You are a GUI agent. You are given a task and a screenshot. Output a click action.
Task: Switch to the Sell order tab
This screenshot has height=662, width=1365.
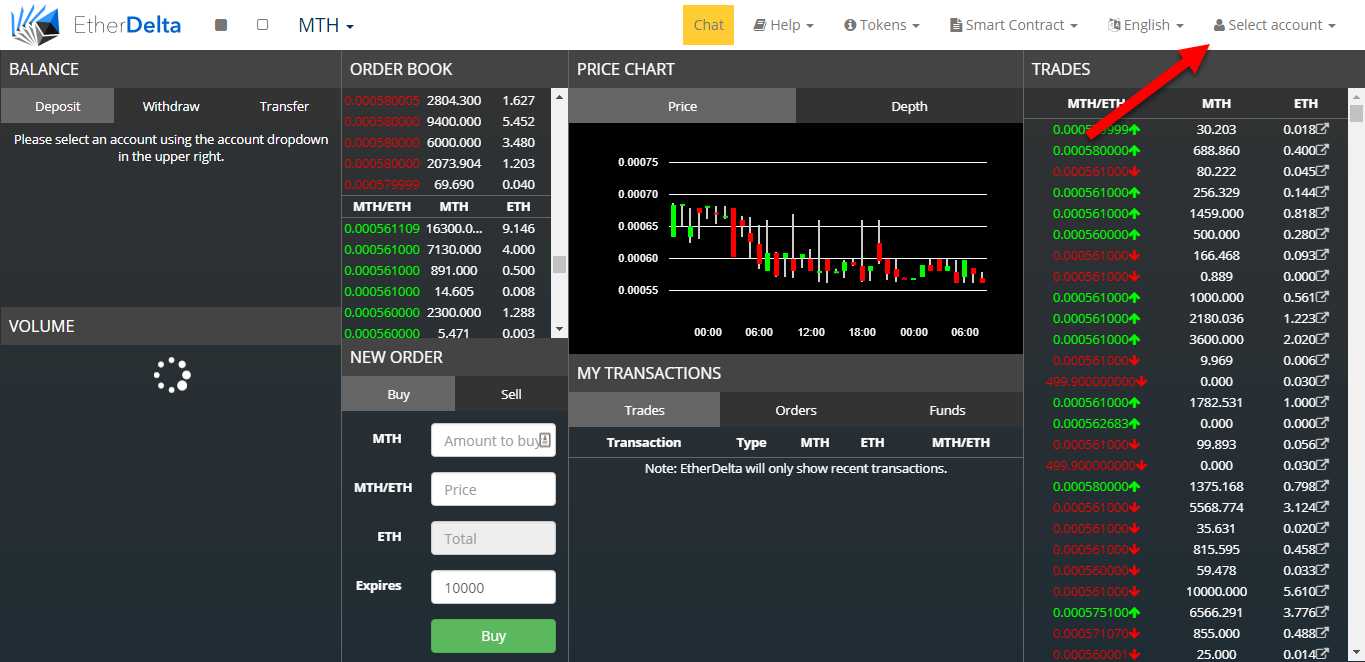pos(511,393)
